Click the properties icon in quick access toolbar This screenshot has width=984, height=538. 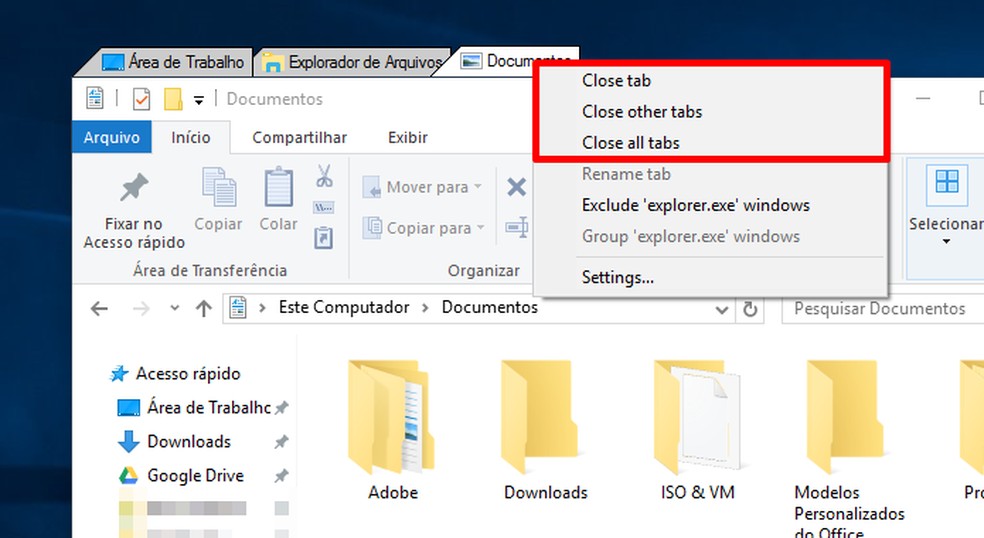click(142, 99)
